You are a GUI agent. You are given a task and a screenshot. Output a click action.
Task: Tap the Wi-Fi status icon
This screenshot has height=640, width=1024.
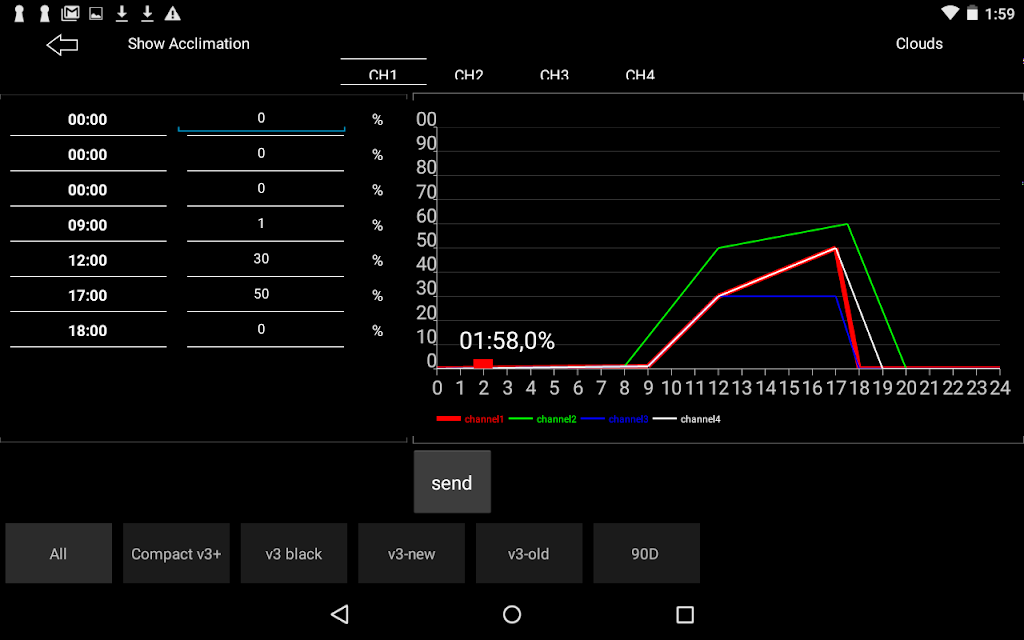point(950,13)
